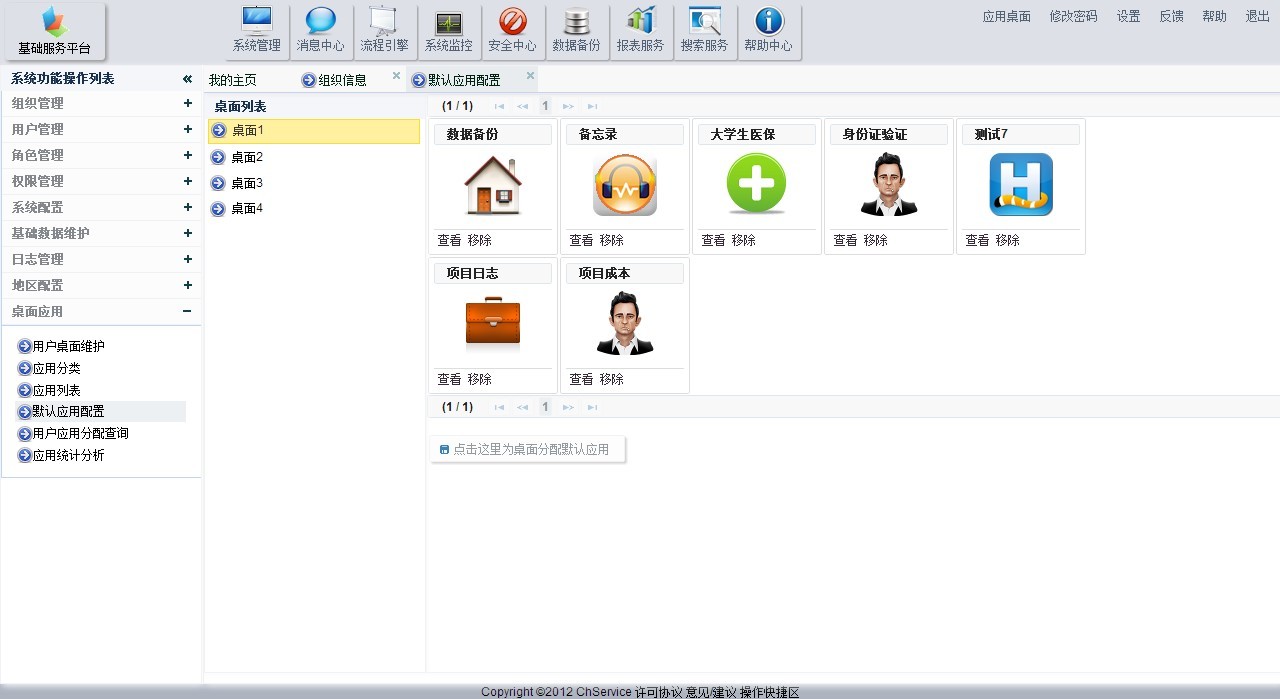1280x699 pixels.
Task: Select 桌面2 in the desktop list
Action: pyautogui.click(x=247, y=157)
